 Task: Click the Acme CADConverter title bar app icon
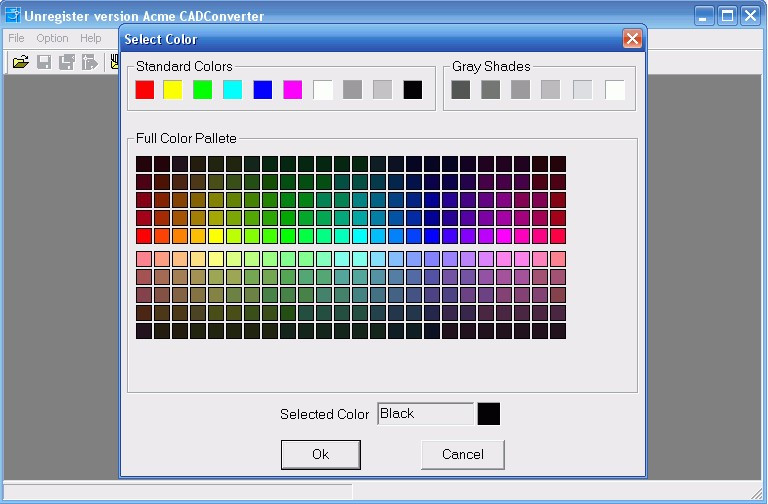point(13,15)
